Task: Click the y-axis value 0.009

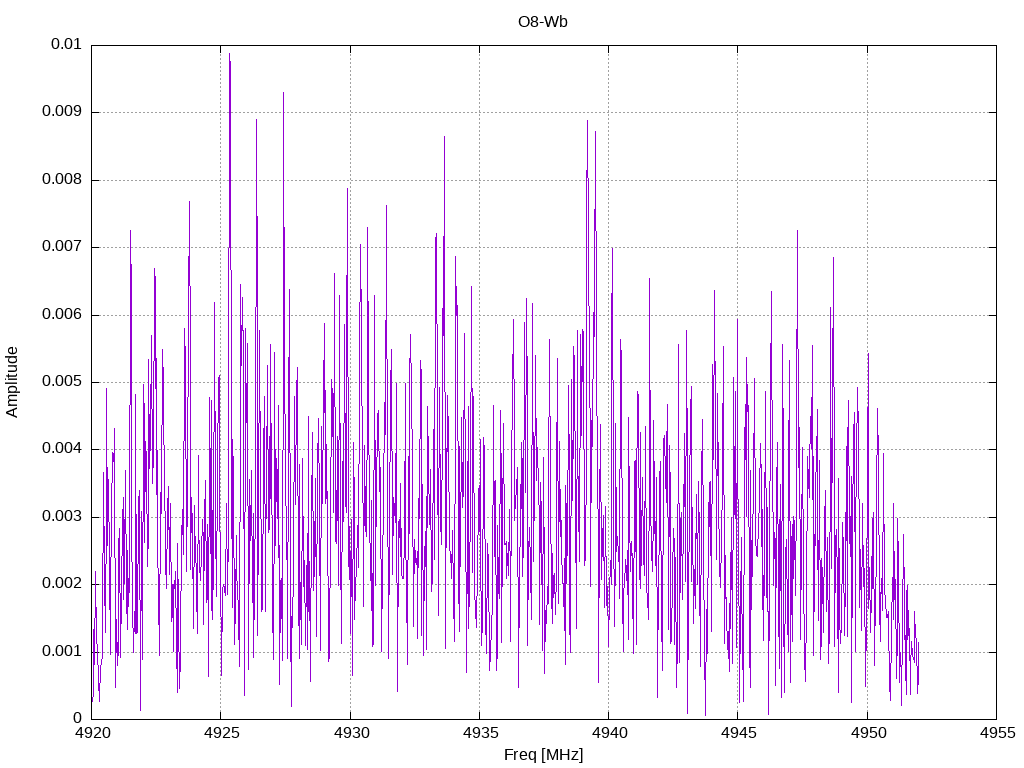Action: [61, 112]
